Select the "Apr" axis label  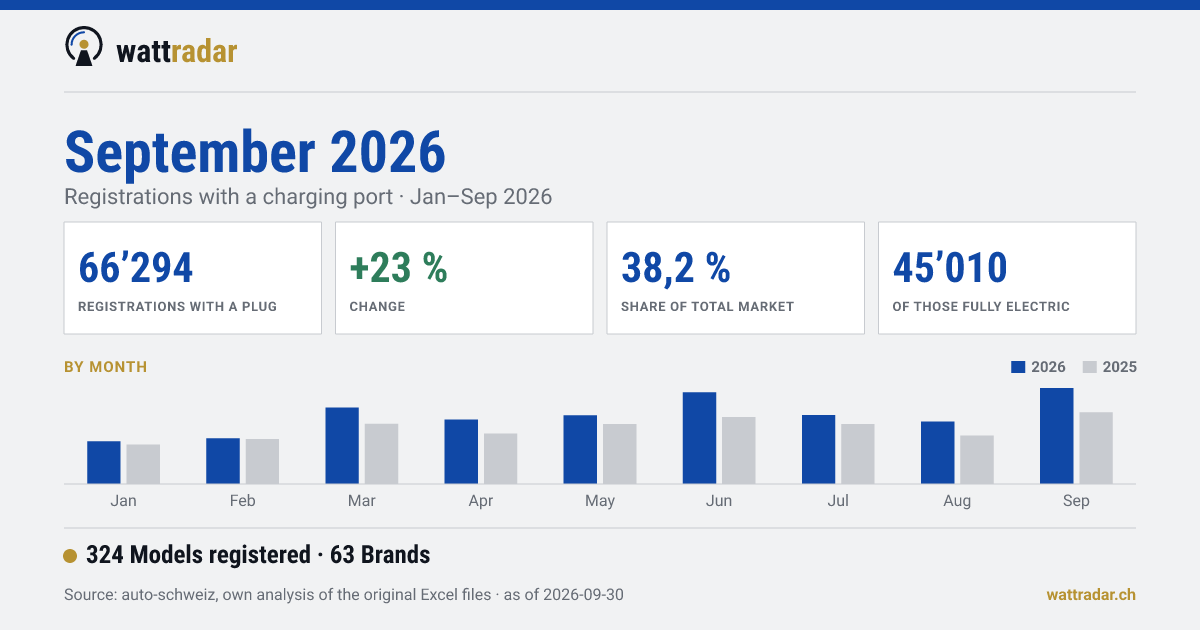(x=481, y=501)
